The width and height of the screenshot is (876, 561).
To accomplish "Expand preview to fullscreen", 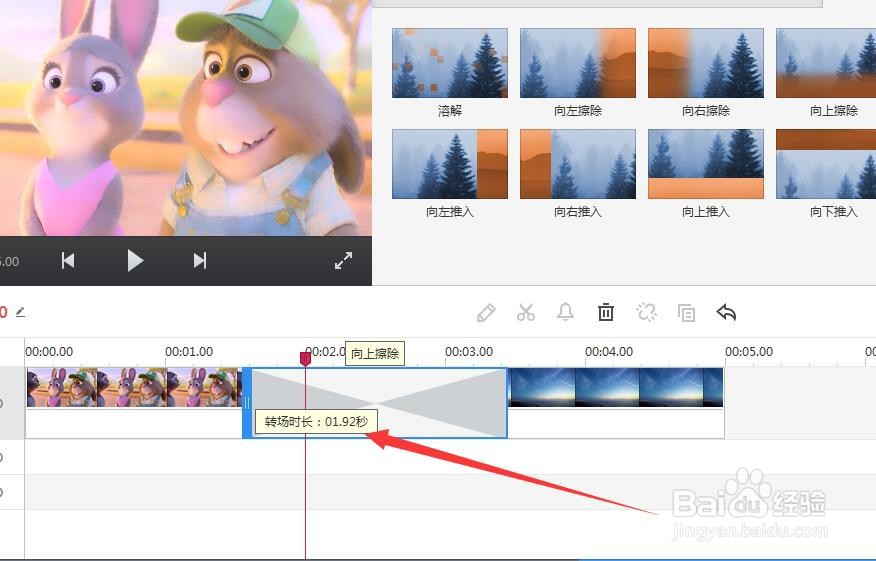I will [343, 260].
